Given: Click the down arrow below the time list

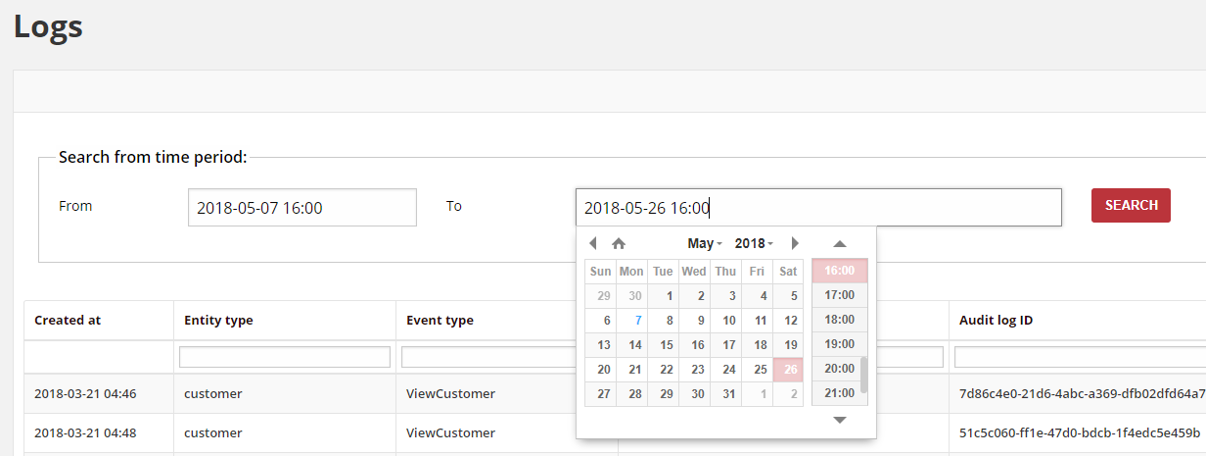Looking at the screenshot, I should click(840, 420).
